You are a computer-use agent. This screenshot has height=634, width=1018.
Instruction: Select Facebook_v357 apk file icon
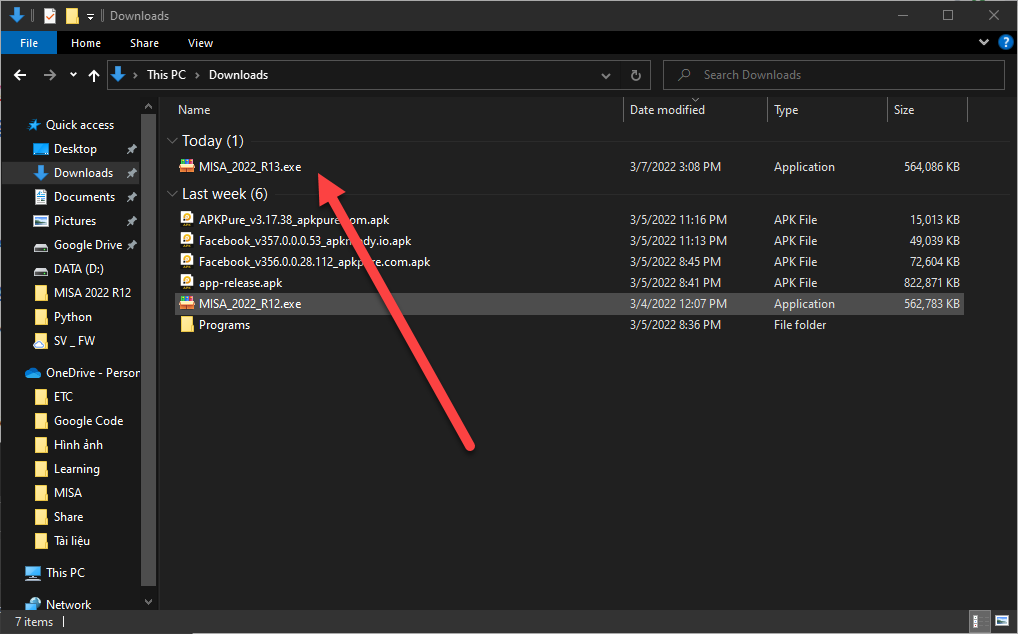pos(187,240)
